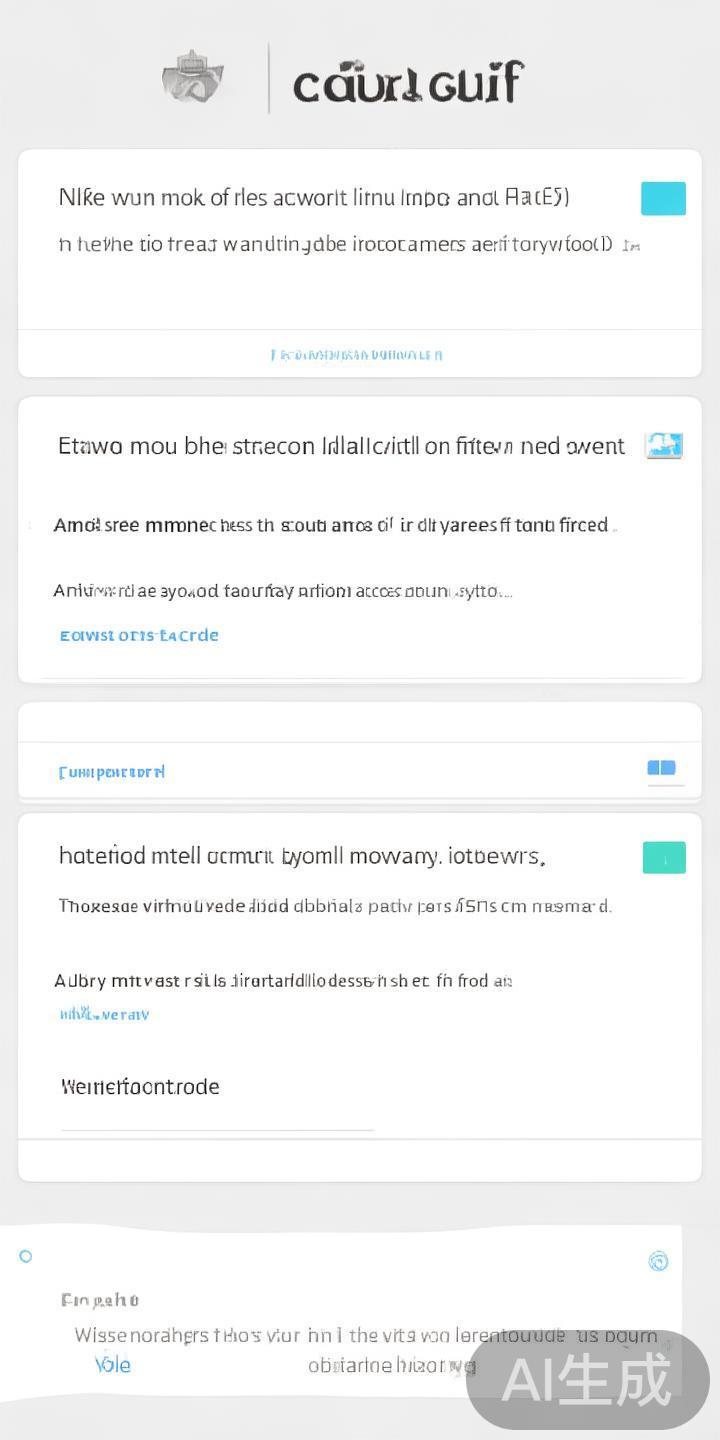Screen dimensions: 720x1440
Task: Click the logo icon beside the caurguif title
Action: [x=193, y=78]
